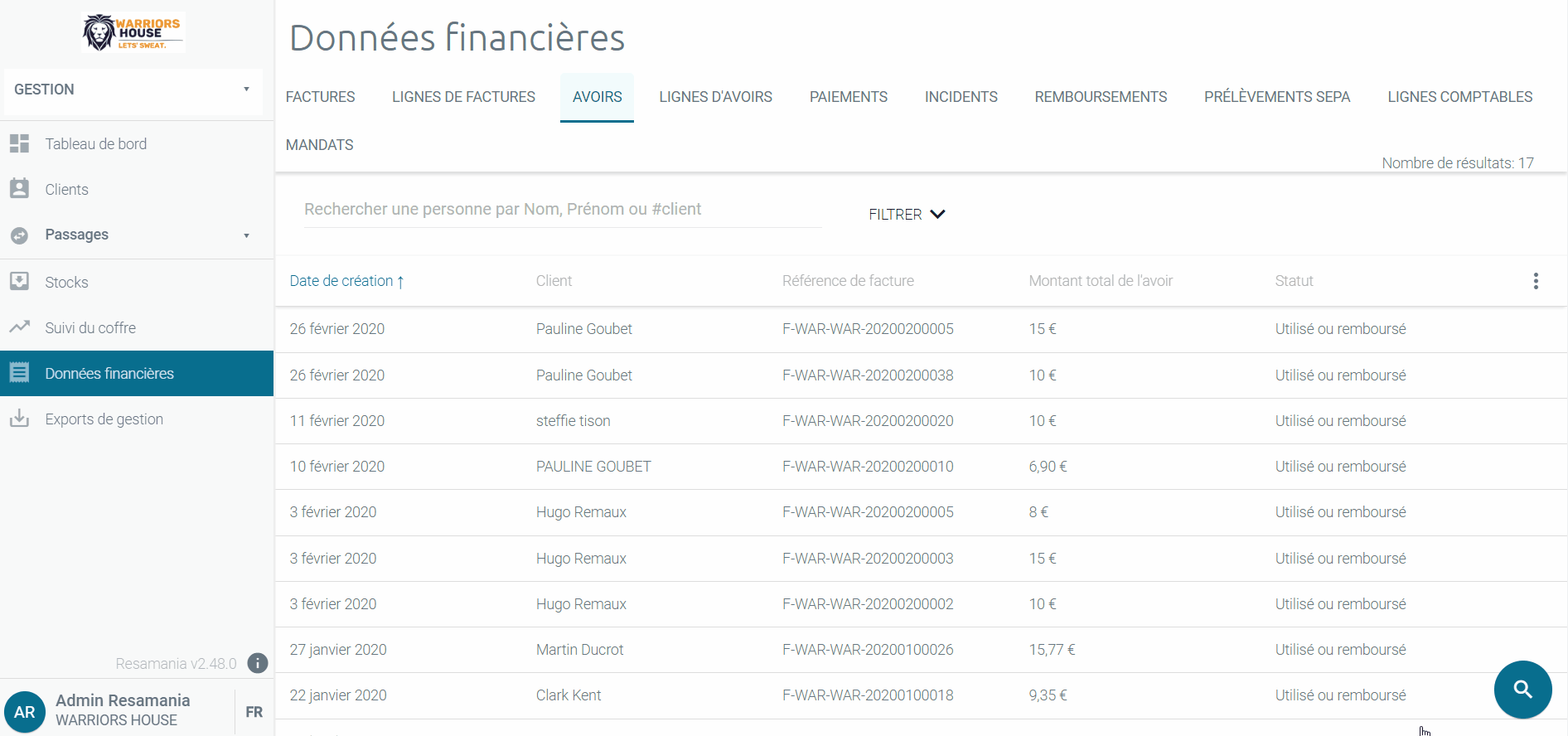Expand the Passages submenu arrow

pyautogui.click(x=246, y=235)
